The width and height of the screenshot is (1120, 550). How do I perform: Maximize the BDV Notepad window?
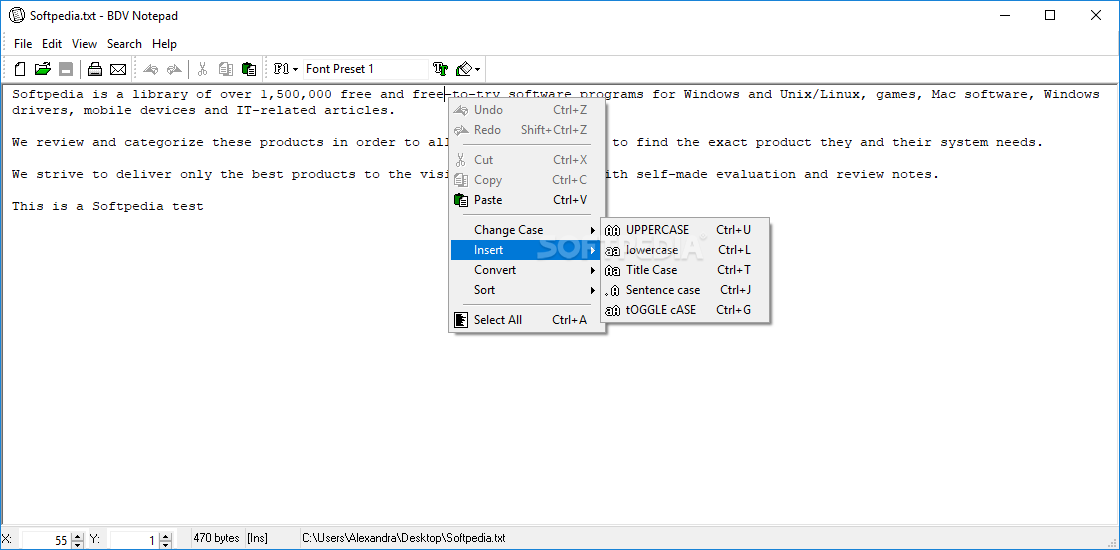[1049, 15]
